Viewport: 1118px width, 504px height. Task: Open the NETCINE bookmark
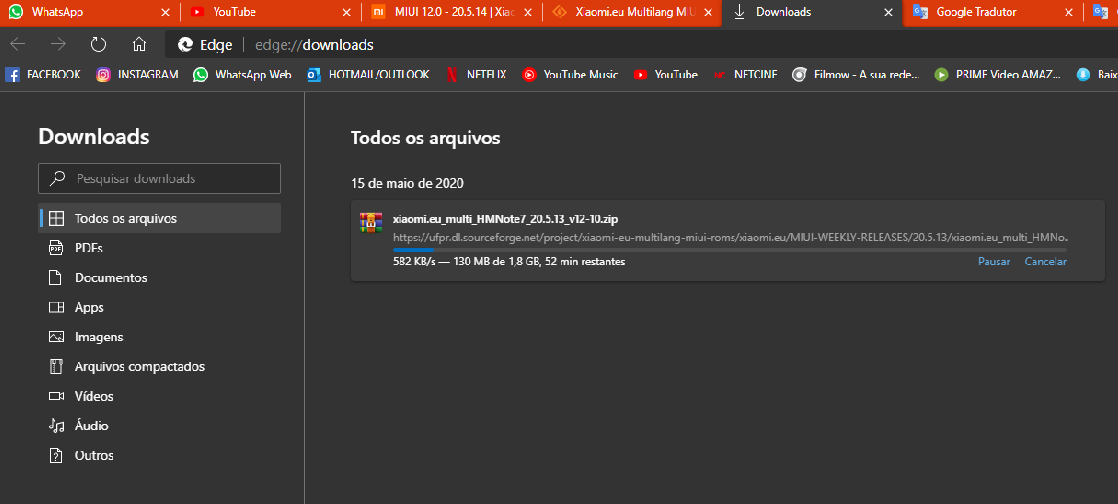(745, 74)
